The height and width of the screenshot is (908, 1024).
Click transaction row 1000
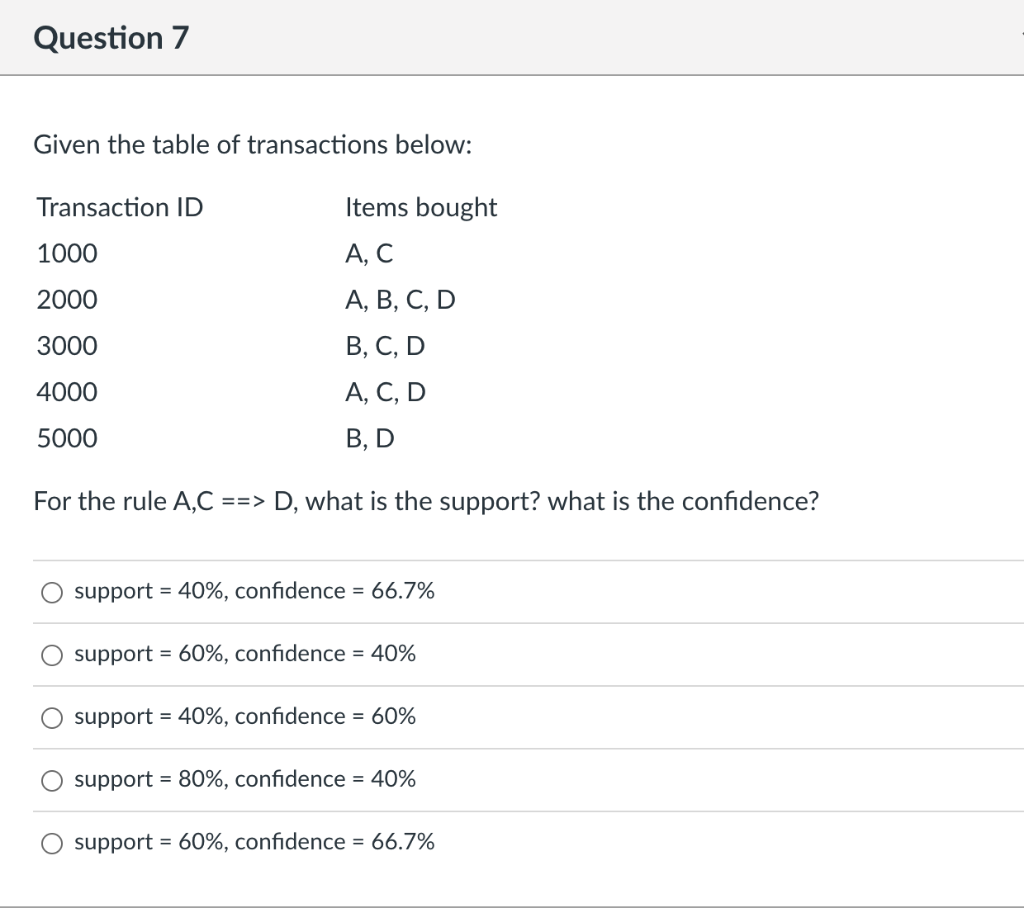66,253
